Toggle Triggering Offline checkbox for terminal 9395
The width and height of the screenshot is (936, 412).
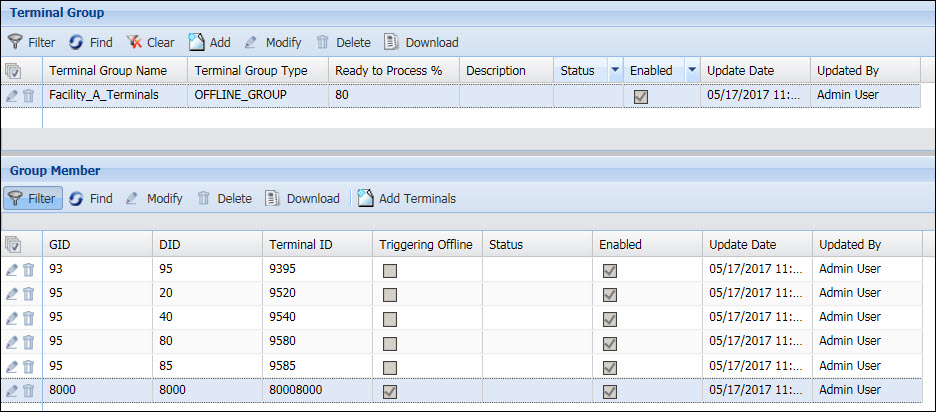click(x=390, y=271)
